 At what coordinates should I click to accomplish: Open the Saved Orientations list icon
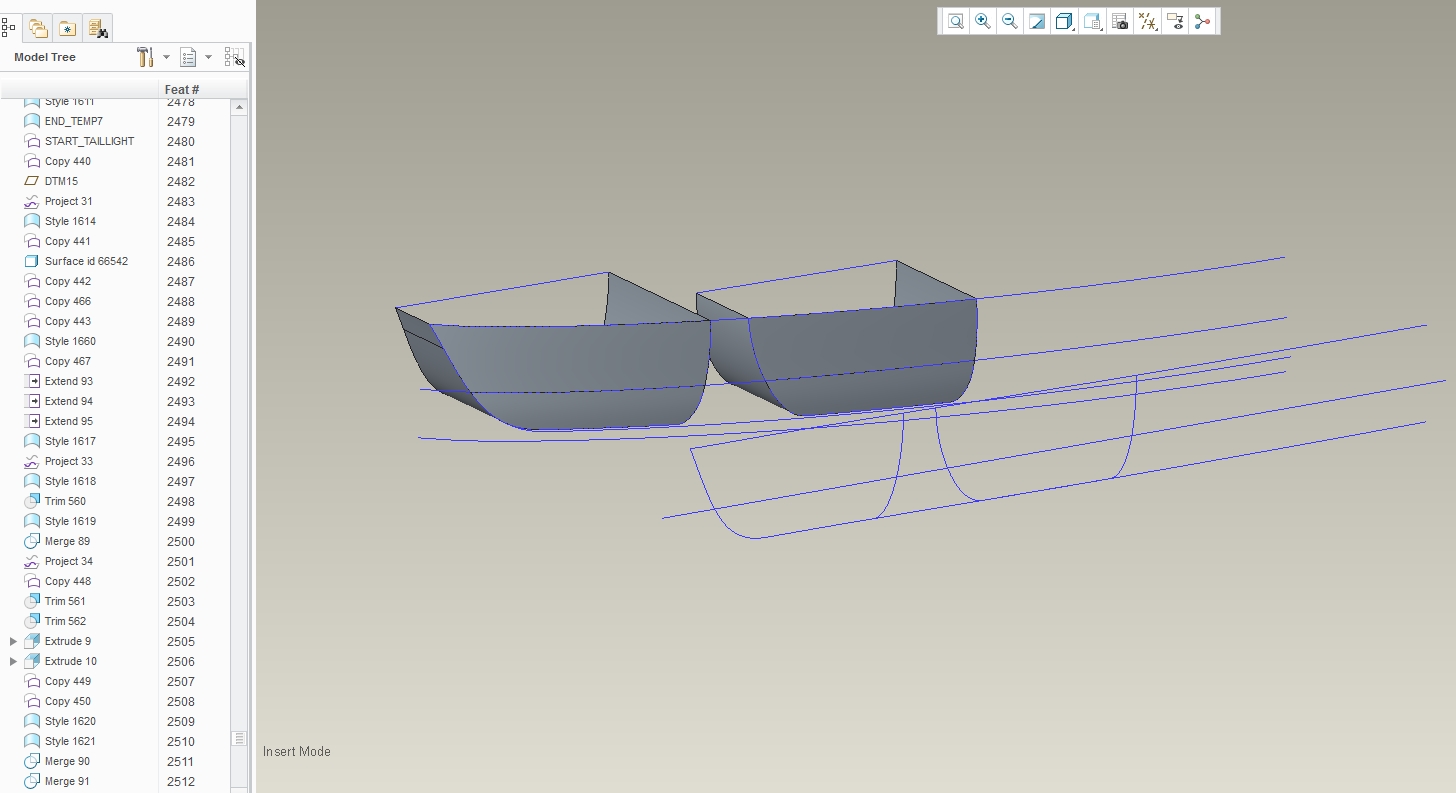[x=1092, y=21]
